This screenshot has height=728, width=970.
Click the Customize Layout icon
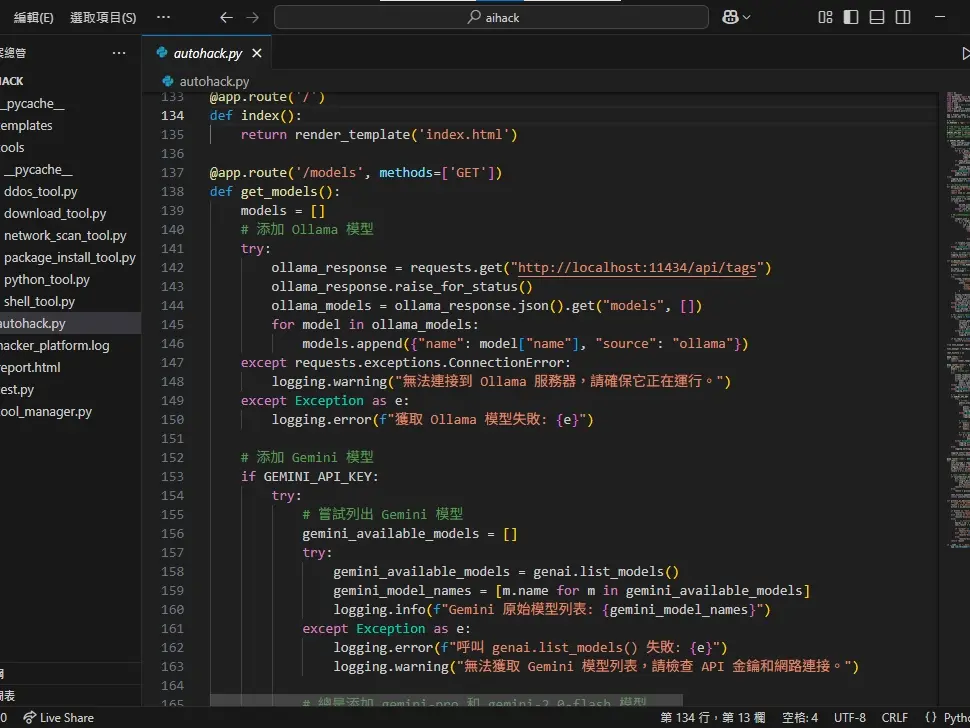[x=825, y=17]
